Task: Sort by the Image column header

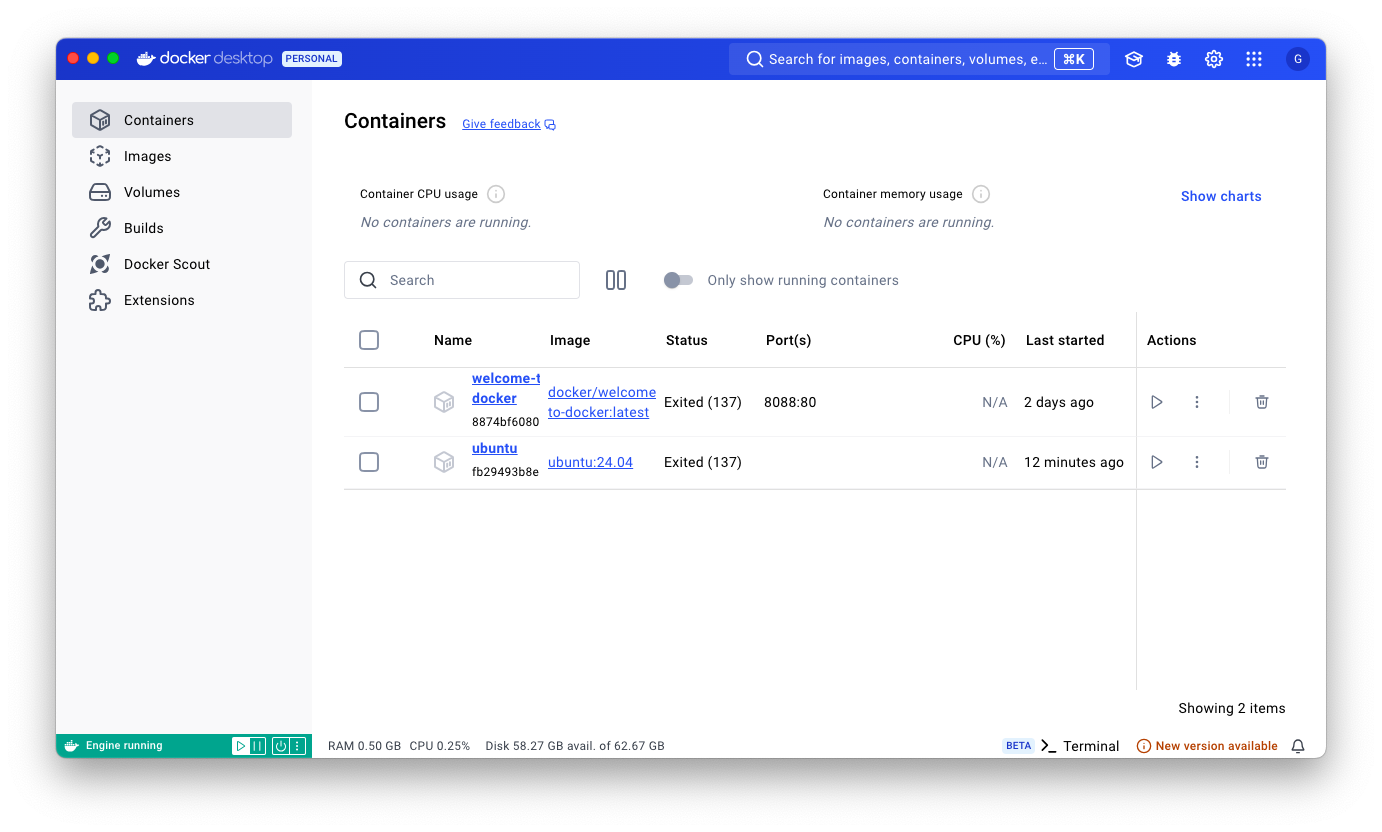Action: 570,340
